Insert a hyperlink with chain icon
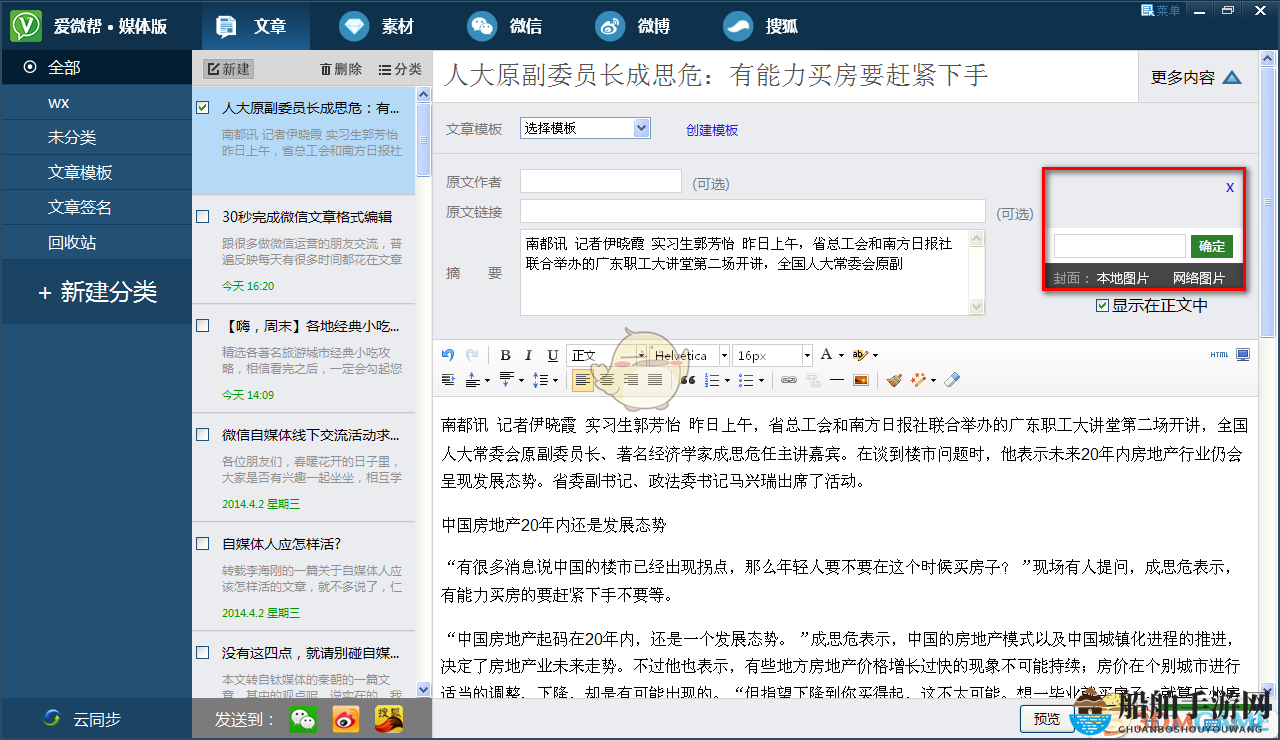This screenshot has width=1280, height=740. [x=789, y=380]
